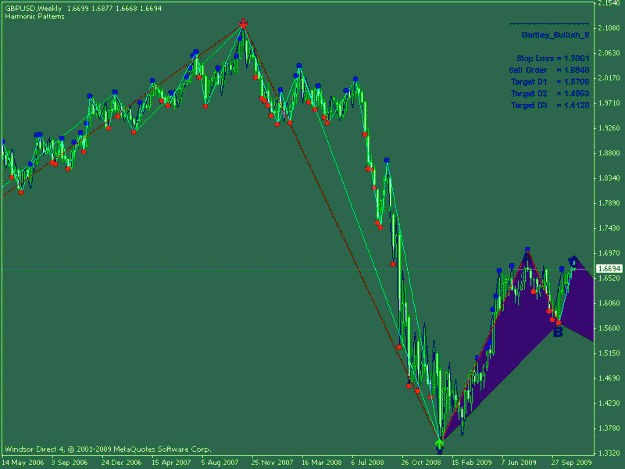Click the 1.3780 price scale label
Image resolution: width=625 pixels, height=469 pixels.
click(x=609, y=428)
